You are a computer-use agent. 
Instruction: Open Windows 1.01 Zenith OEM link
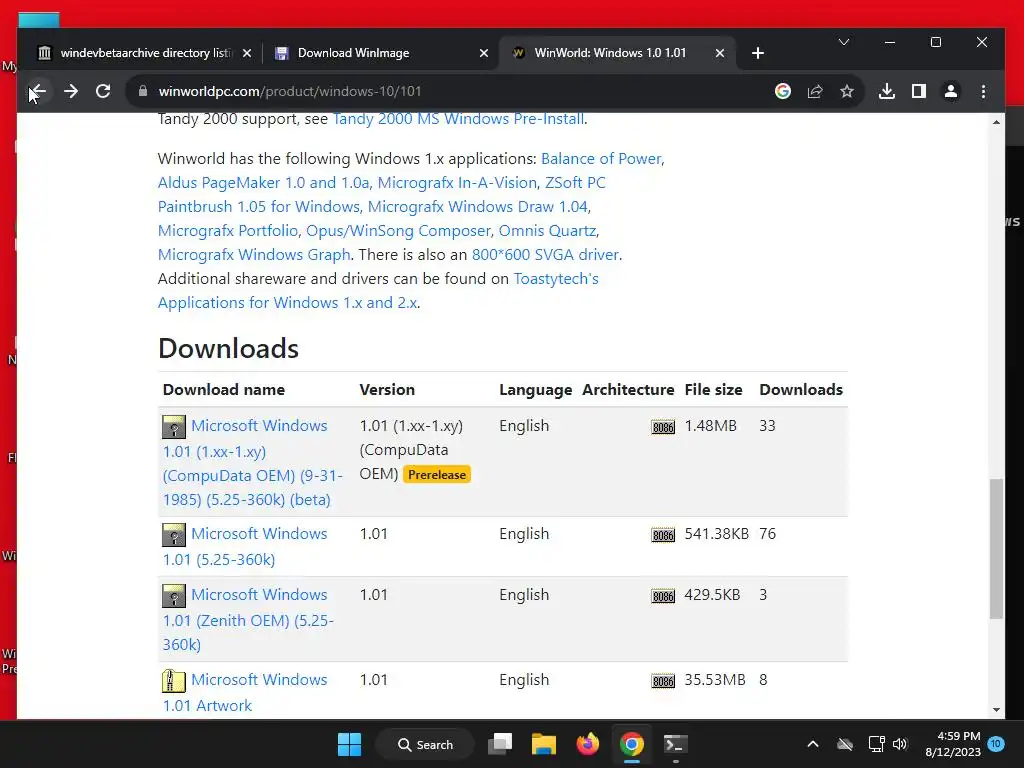click(x=248, y=619)
